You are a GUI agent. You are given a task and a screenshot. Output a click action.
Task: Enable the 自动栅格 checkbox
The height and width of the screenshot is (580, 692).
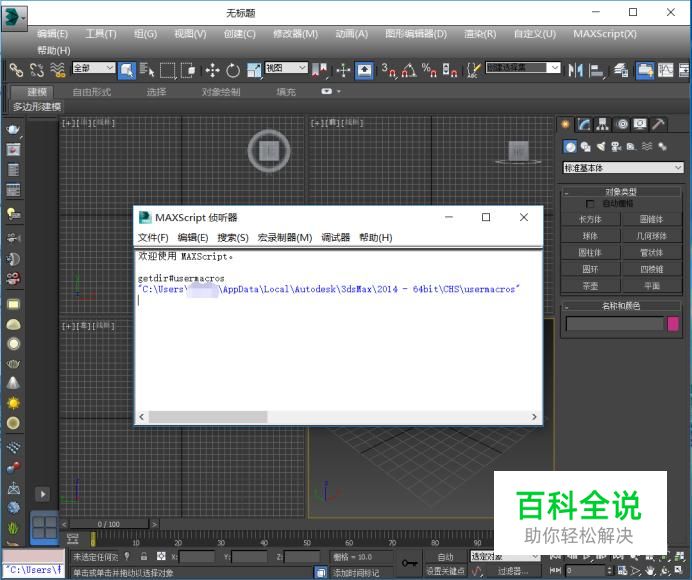[x=590, y=204]
